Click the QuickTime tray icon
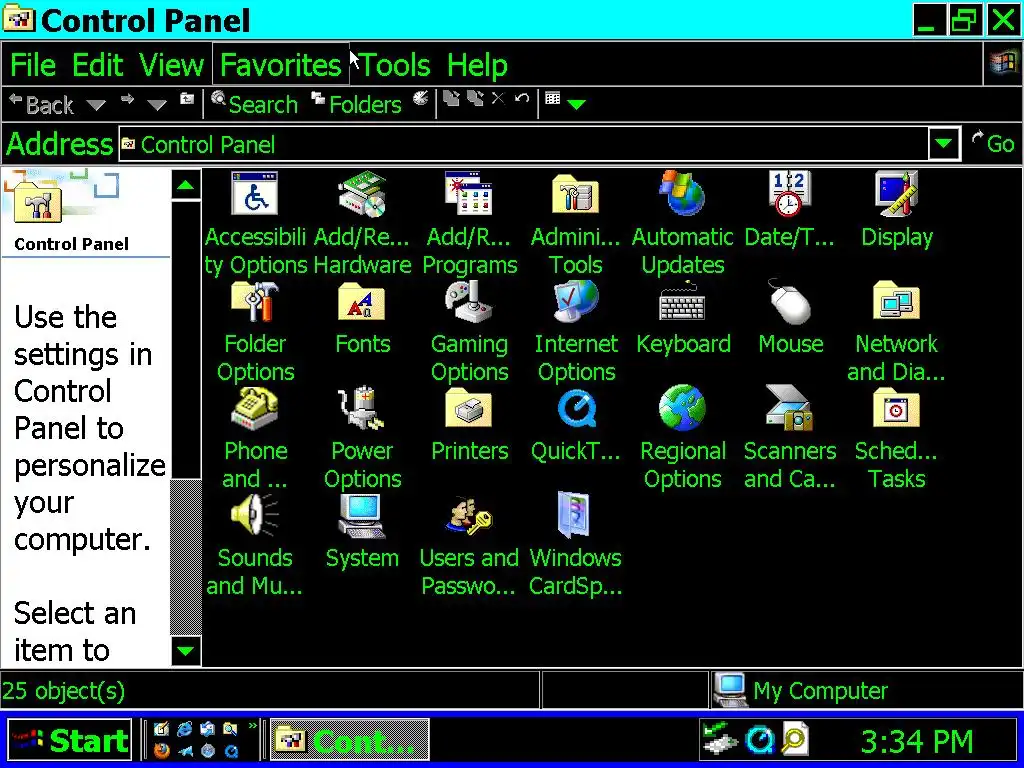Image resolution: width=1024 pixels, height=768 pixels. coord(760,740)
